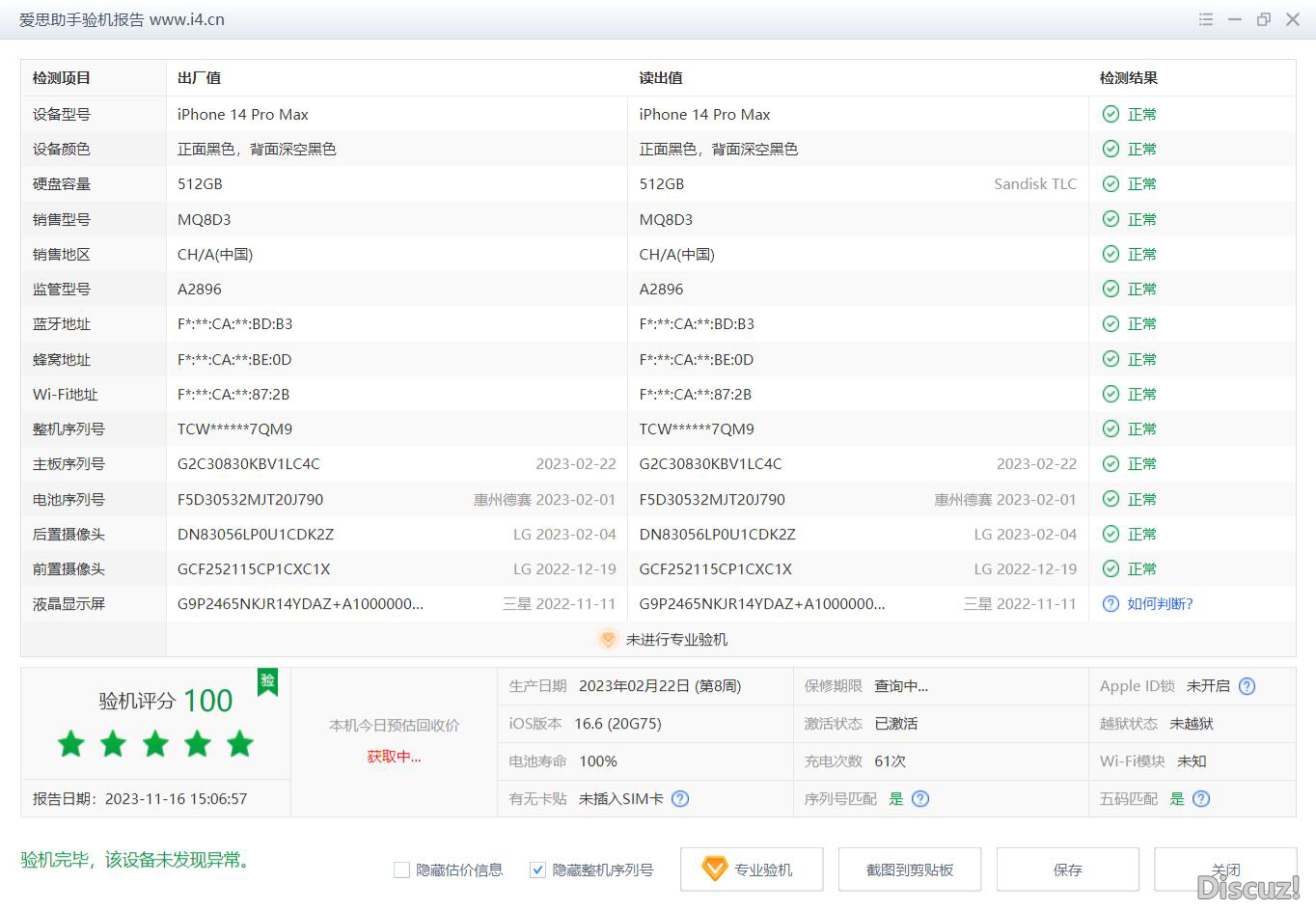The height and width of the screenshot is (911, 1316).
Task: Click the factory 后置摄像头 DN83056LP0U1CDK2Z value
Action: [256, 534]
